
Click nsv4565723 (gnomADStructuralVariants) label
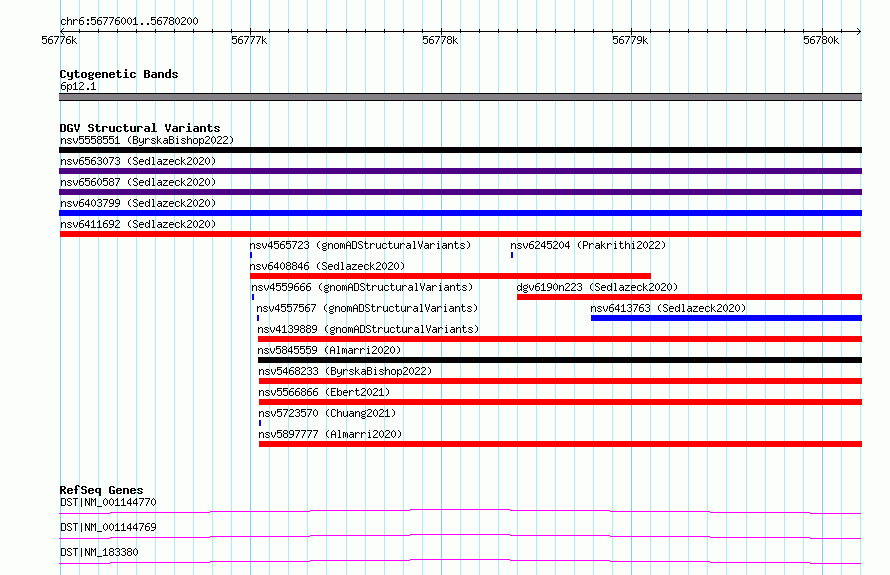pyautogui.click(x=360, y=245)
